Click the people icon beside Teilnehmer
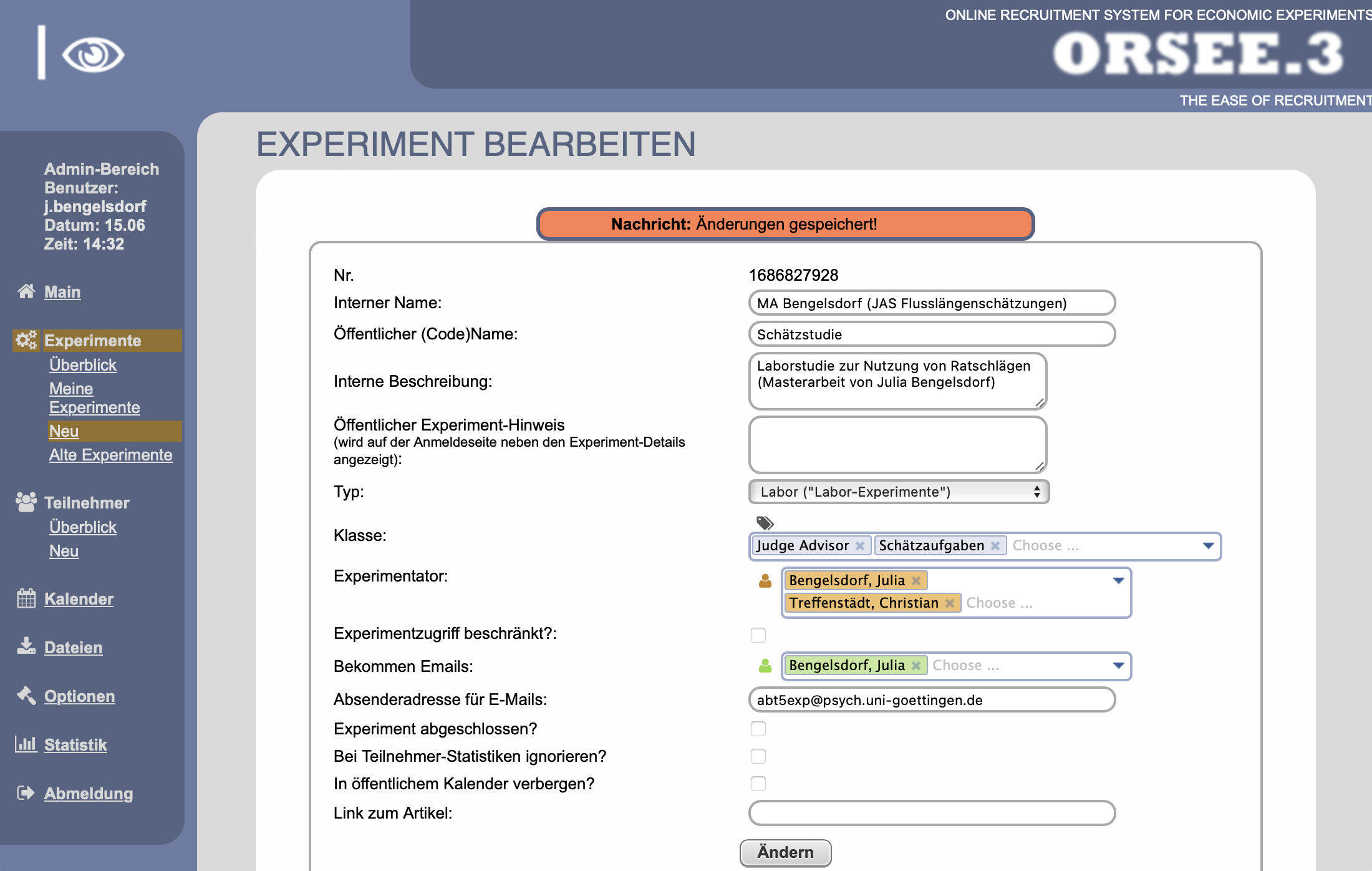Image resolution: width=1372 pixels, height=871 pixels. (x=26, y=502)
